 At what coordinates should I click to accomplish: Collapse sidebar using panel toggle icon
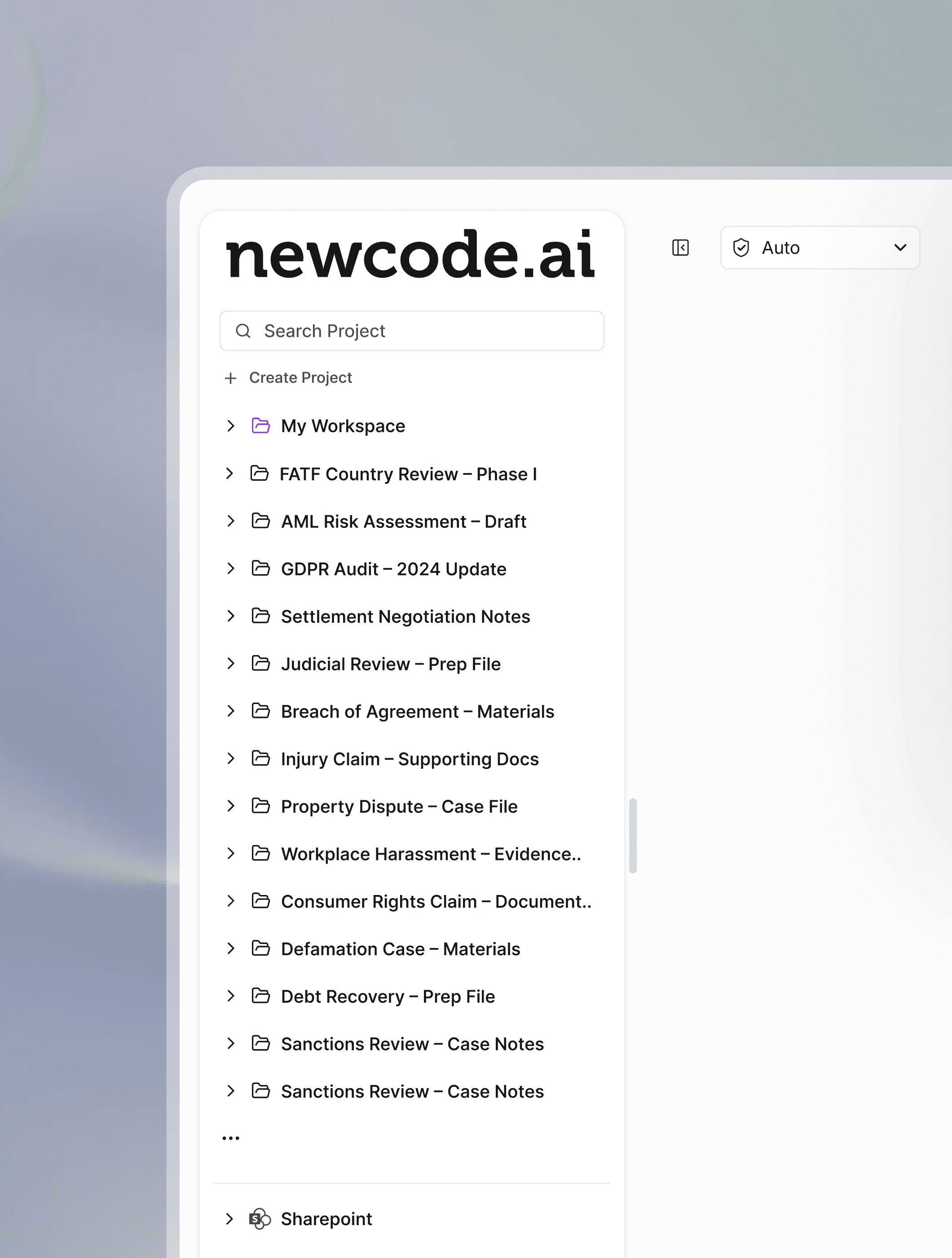(680, 248)
